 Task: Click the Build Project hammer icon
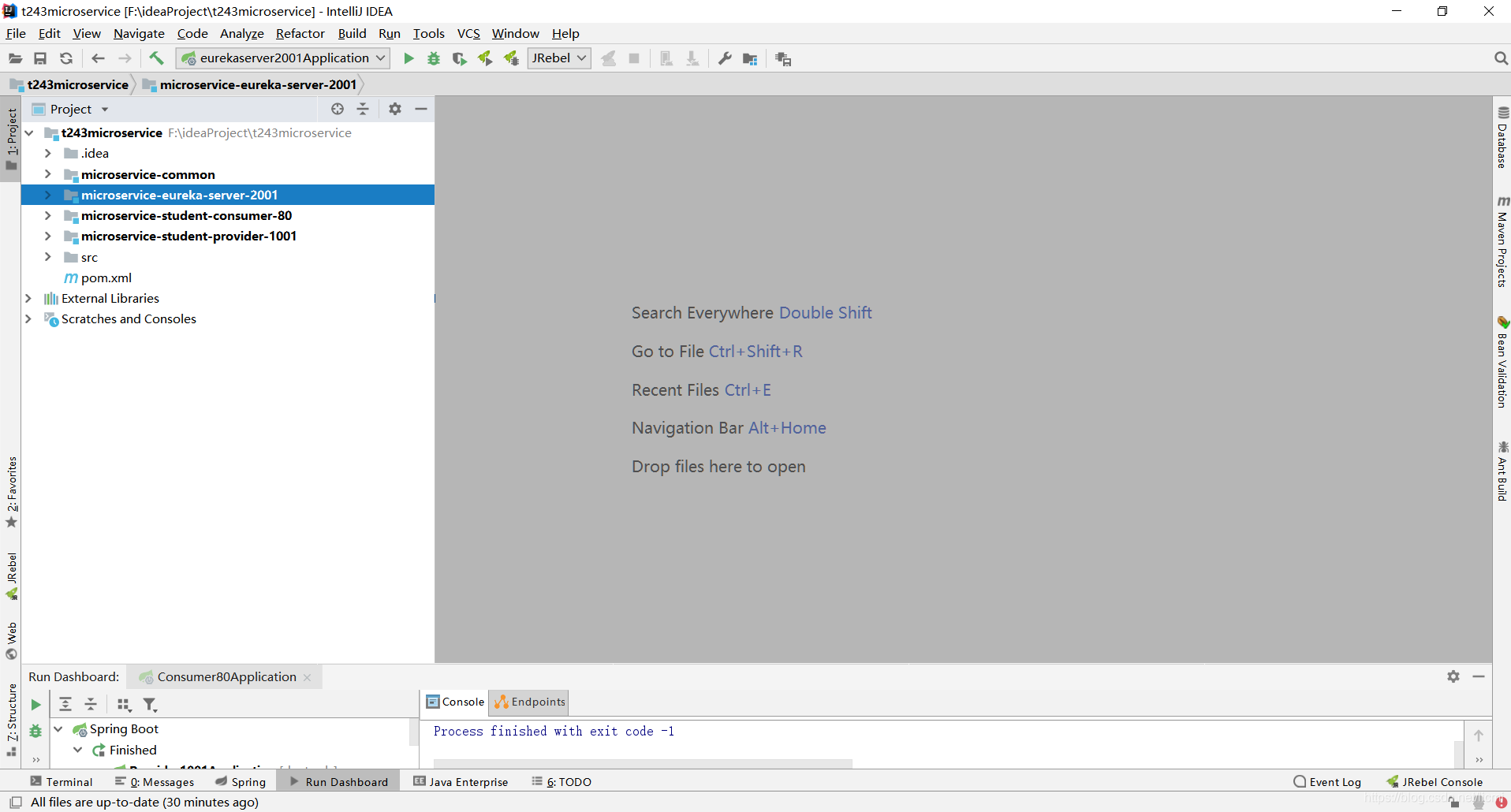coord(156,58)
